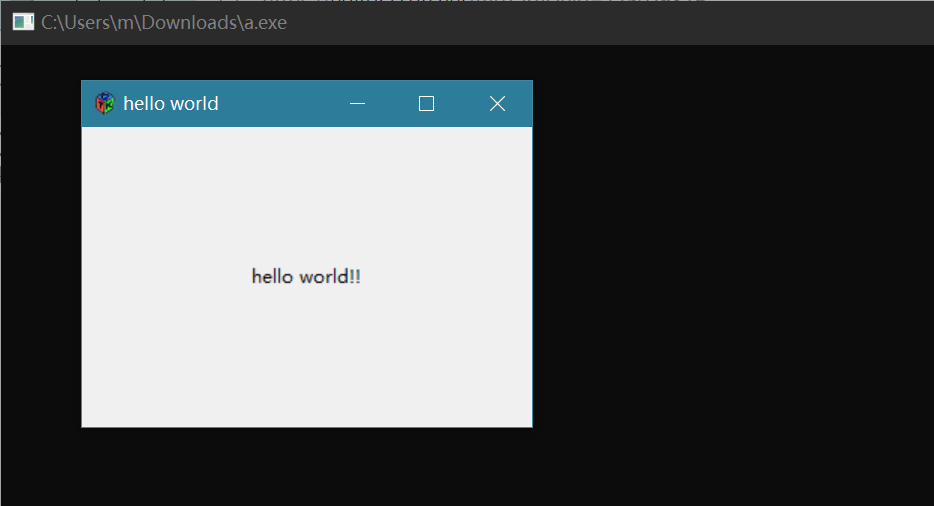This screenshot has width=934, height=506.
Task: Click empty title bar space in hello world window
Action: (280, 104)
